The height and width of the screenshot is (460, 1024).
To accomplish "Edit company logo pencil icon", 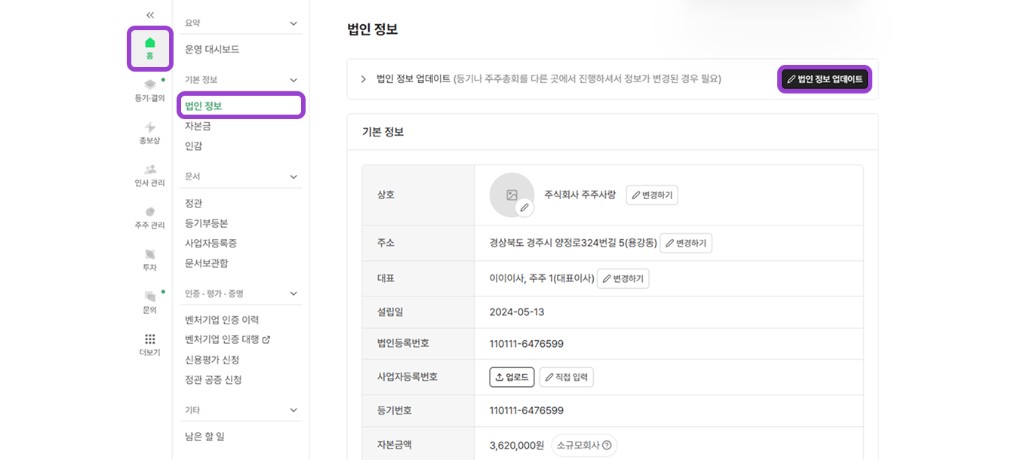I will click(x=524, y=208).
